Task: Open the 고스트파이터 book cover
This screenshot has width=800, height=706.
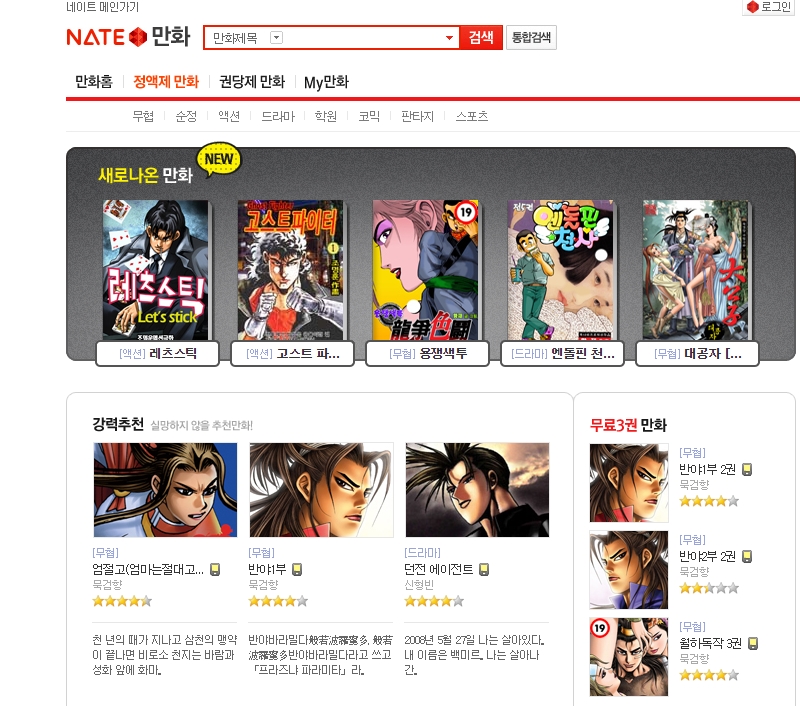Action: point(290,270)
